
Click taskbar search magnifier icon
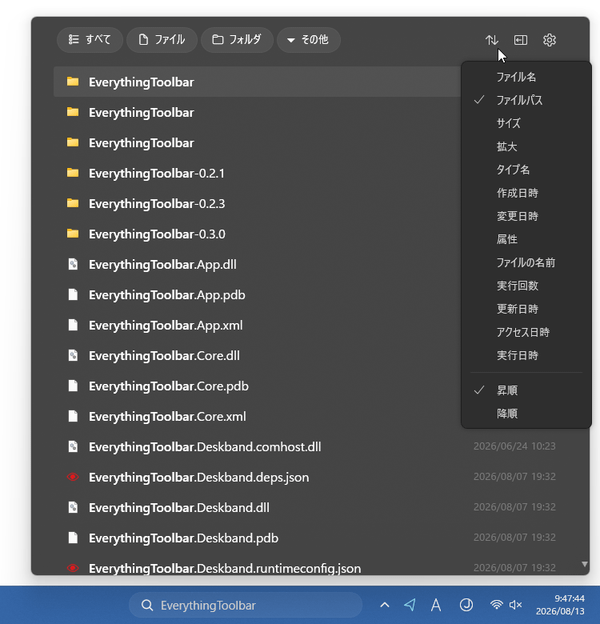click(x=147, y=605)
